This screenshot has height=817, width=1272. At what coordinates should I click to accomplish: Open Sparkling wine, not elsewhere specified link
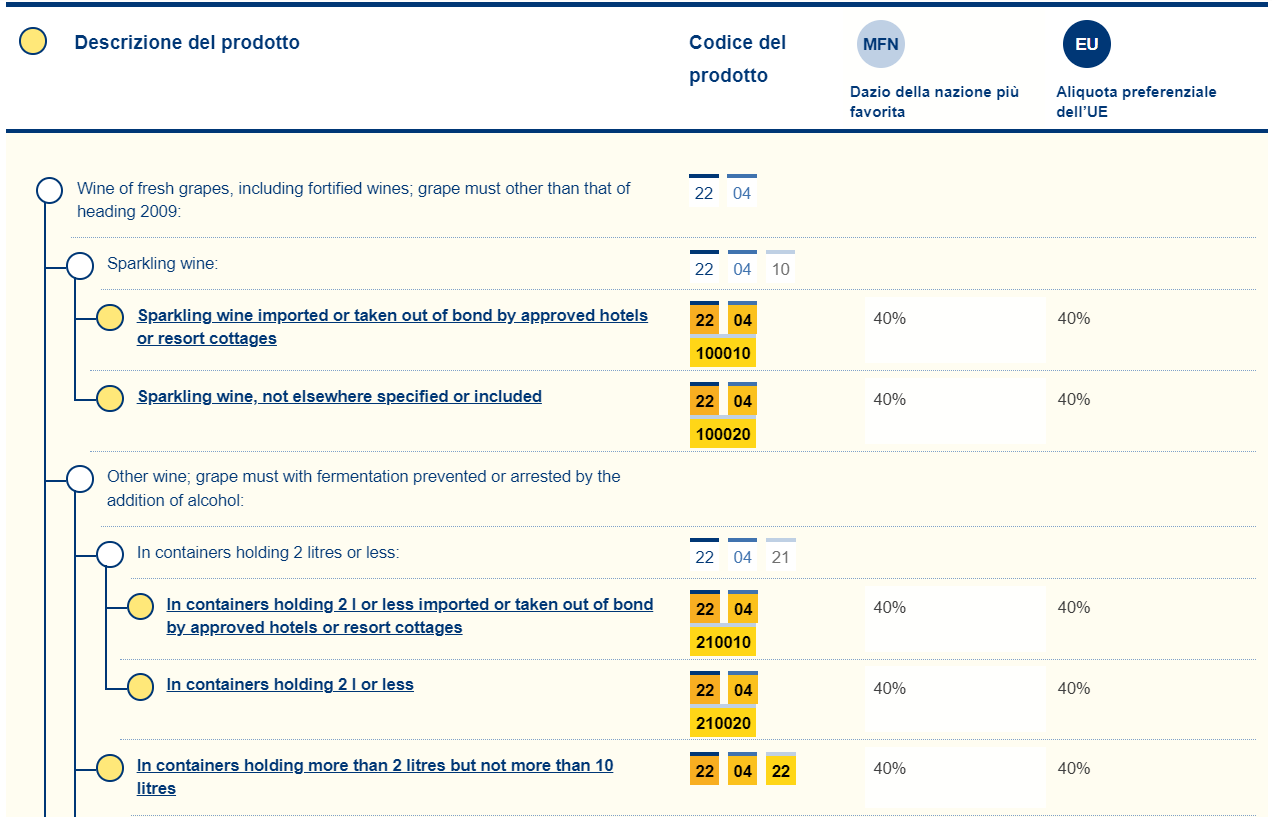click(339, 397)
